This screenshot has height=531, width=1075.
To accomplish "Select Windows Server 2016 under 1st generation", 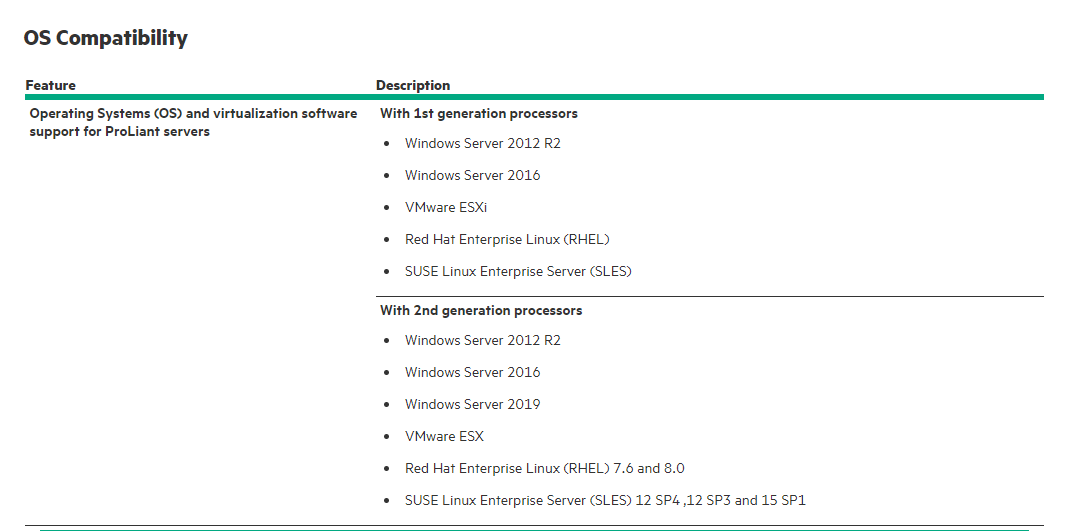I will (x=472, y=175).
